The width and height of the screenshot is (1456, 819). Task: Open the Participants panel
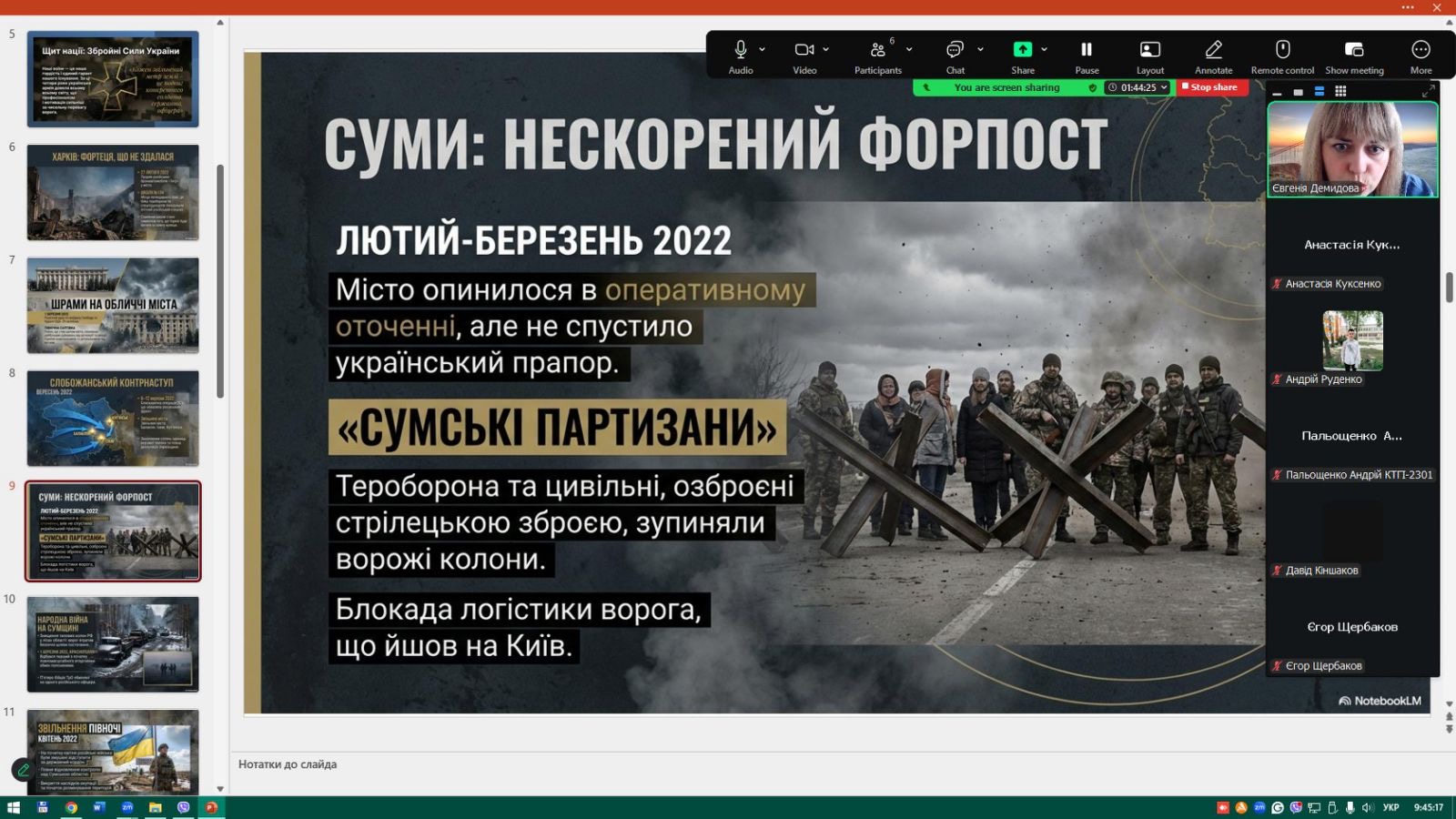click(877, 56)
